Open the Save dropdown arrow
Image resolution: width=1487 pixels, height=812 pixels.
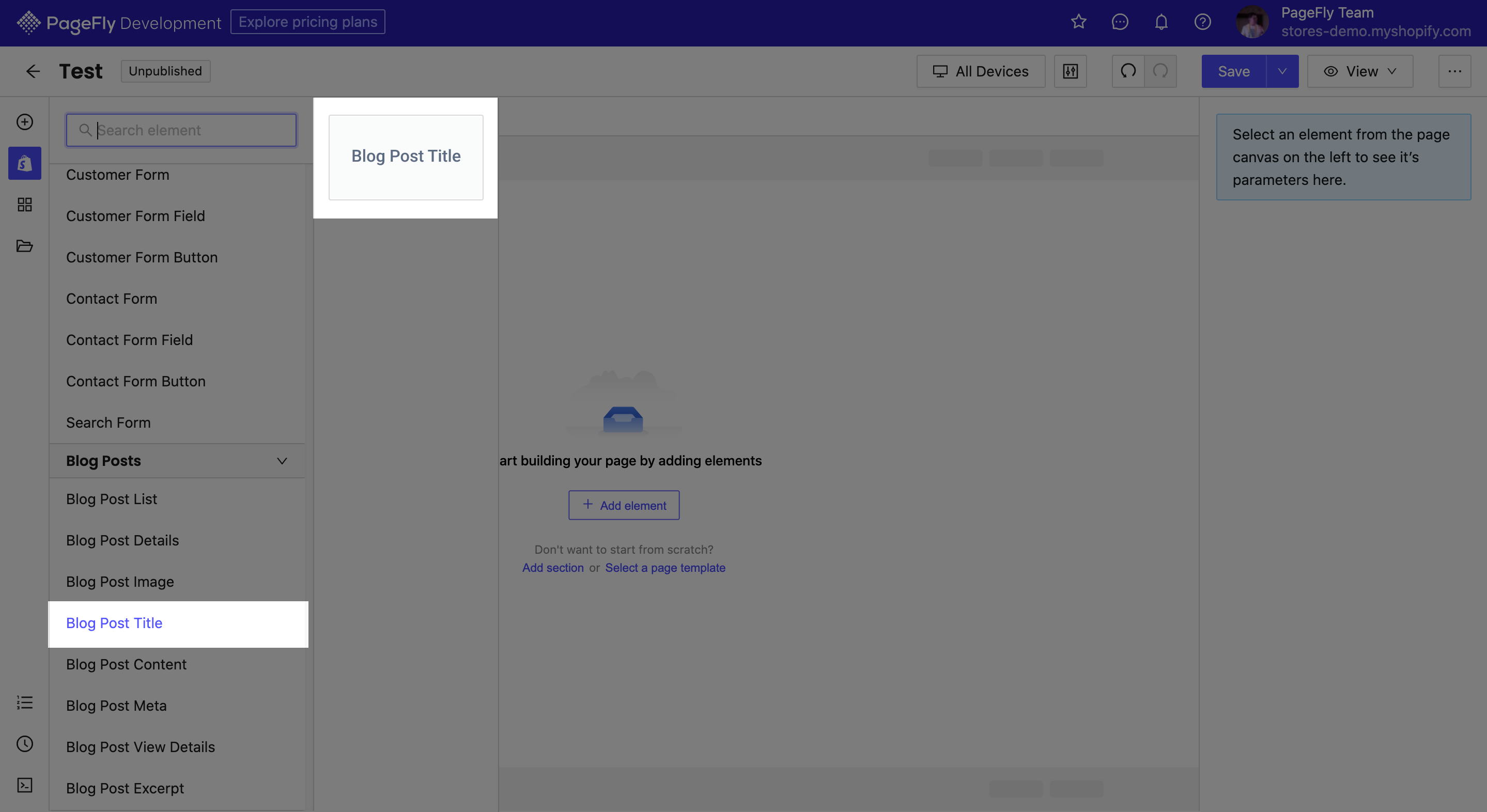click(1281, 71)
